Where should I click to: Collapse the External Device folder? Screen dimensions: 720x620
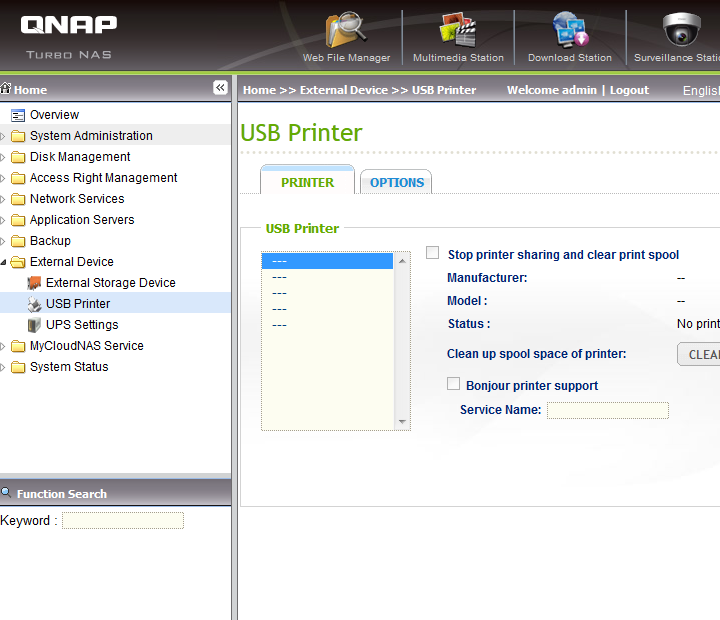[4, 262]
